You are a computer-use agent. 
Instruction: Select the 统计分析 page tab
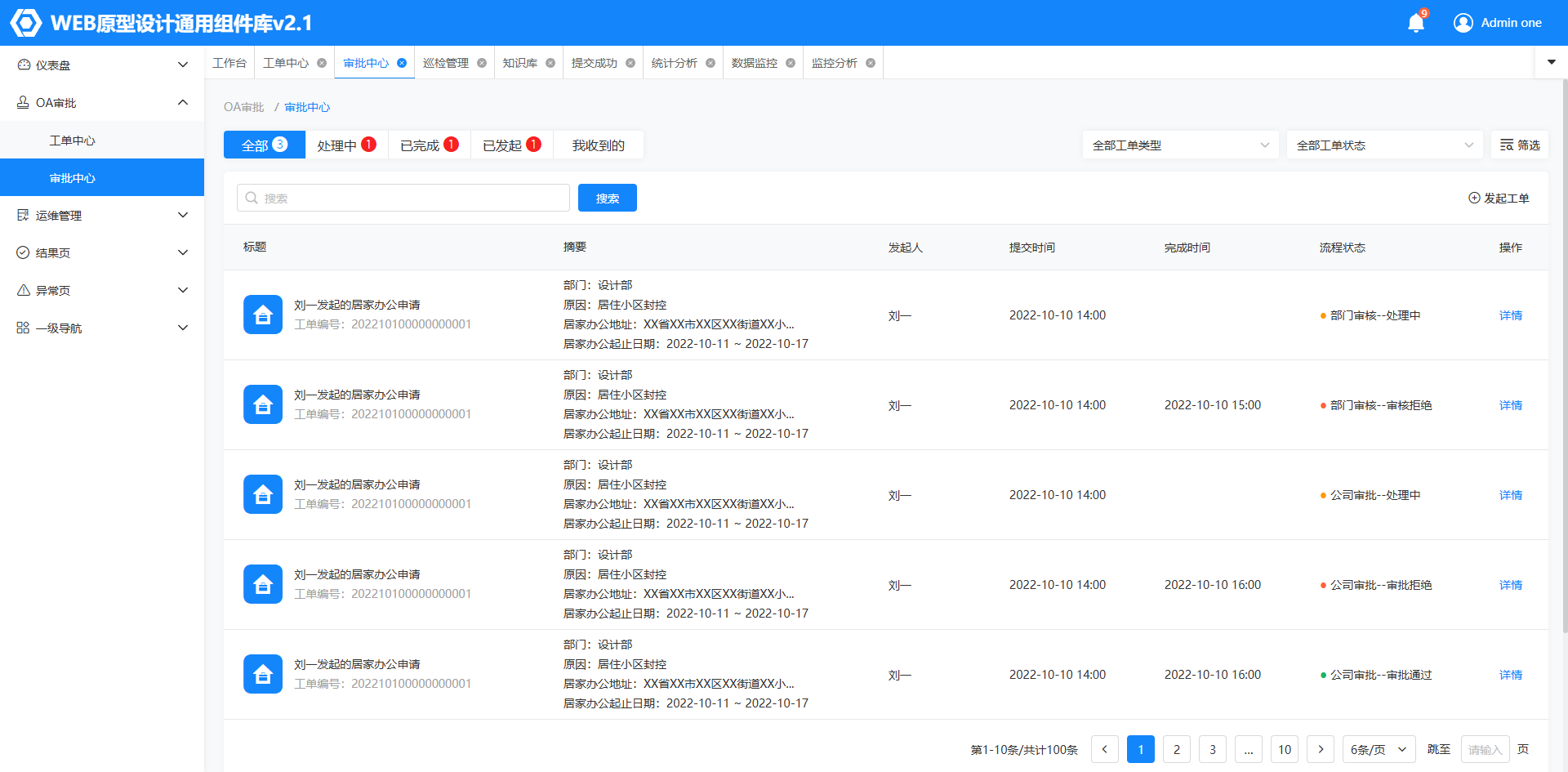coord(674,63)
